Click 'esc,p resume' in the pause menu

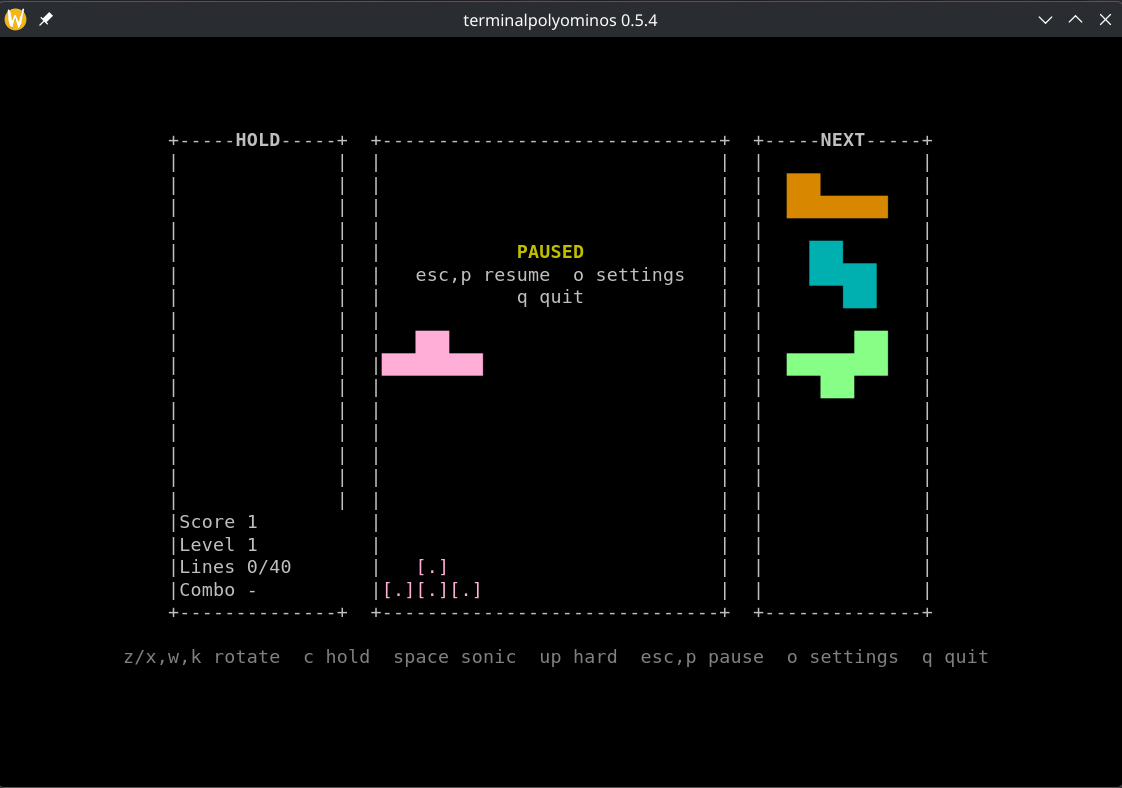pos(483,275)
